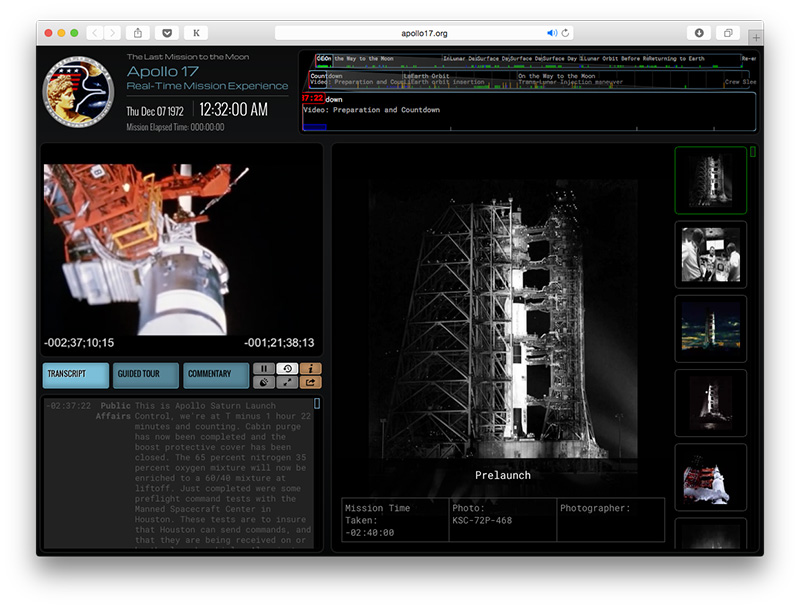This screenshot has height=608, width=800.
Task: Reload the apollo17.org page
Action: [565, 33]
